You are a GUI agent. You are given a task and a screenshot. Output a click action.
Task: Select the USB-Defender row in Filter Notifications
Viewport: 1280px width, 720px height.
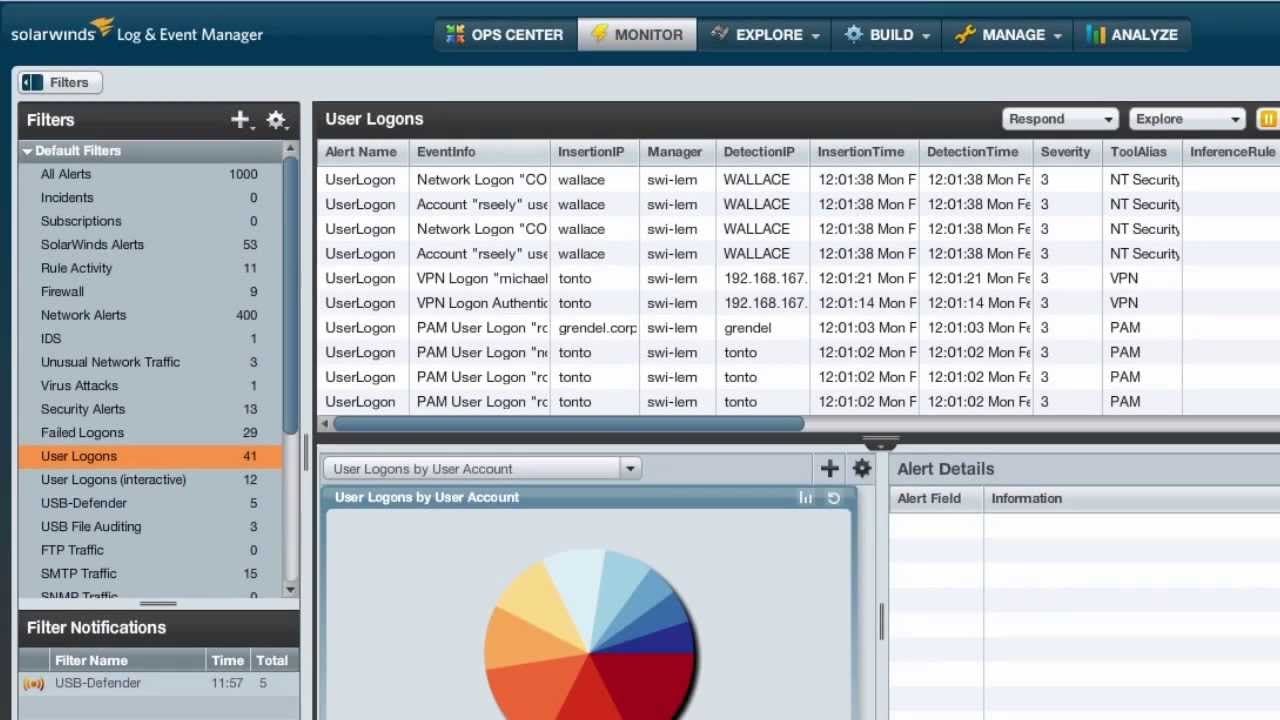tap(159, 684)
